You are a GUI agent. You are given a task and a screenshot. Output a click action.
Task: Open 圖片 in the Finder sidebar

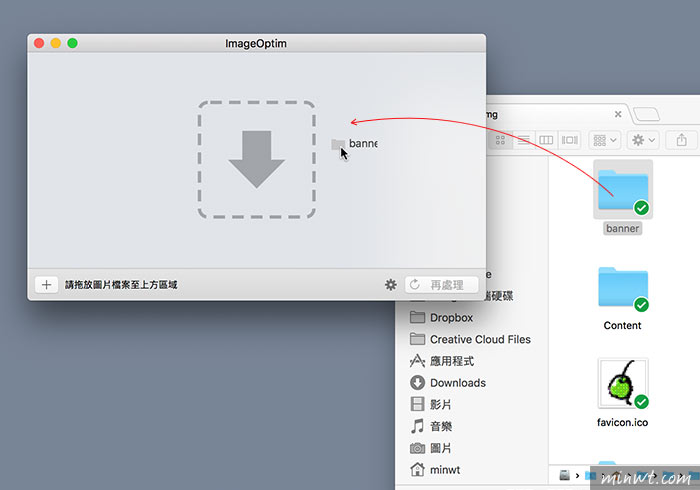431,448
